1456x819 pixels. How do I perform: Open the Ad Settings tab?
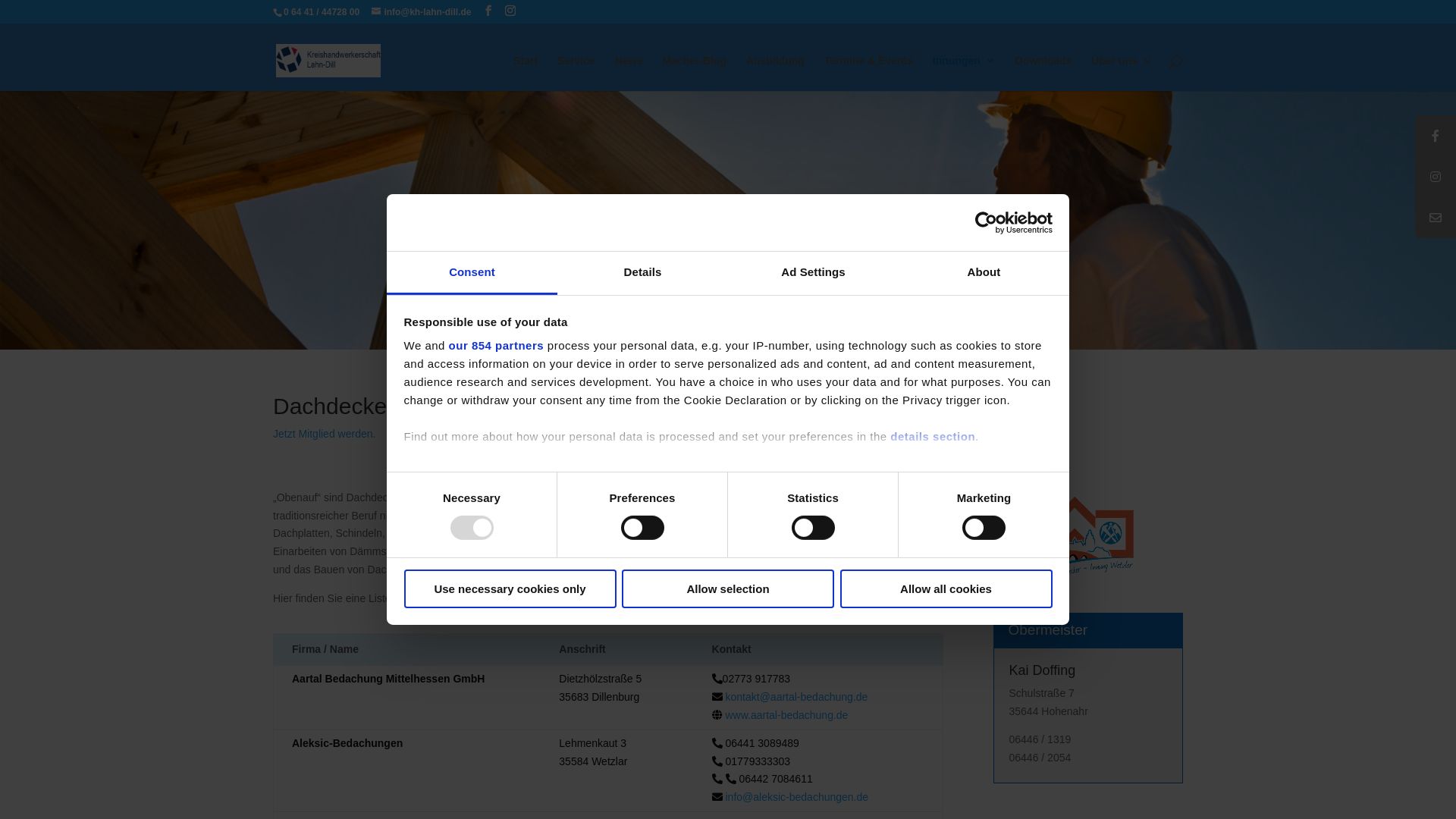click(x=813, y=272)
